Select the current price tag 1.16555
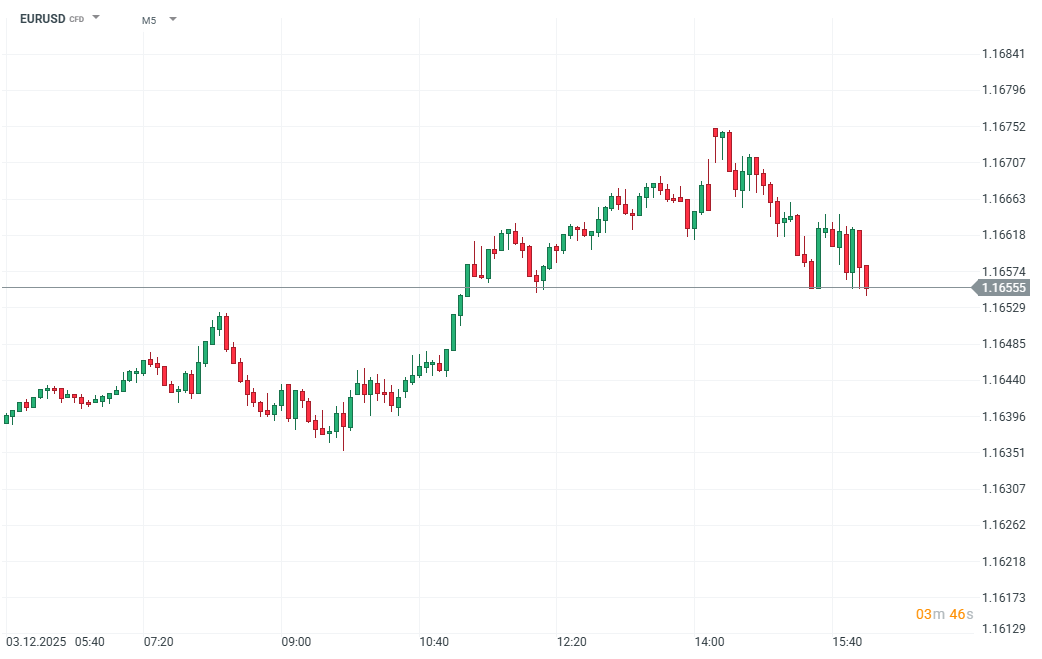This screenshot has height=659, width=1042. pos(1003,288)
